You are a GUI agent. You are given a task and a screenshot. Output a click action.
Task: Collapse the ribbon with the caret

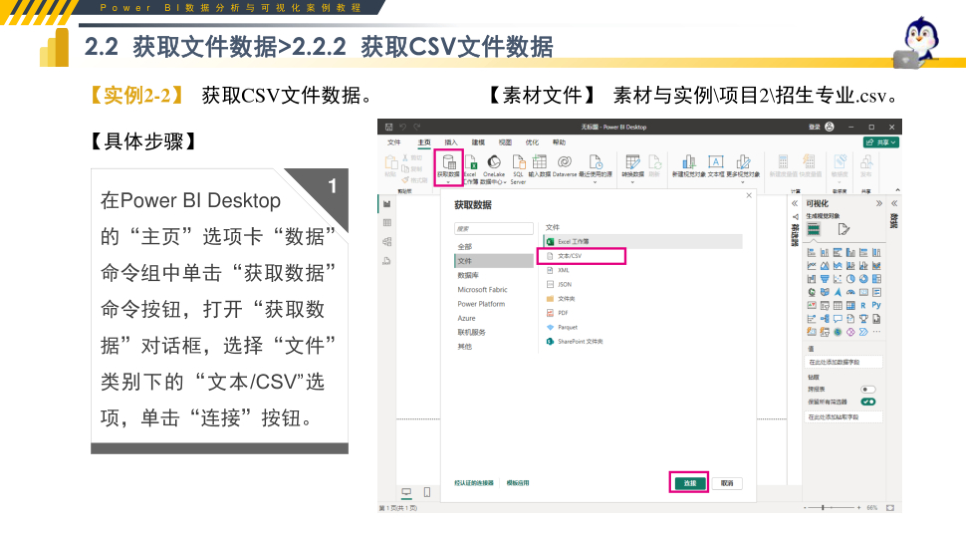897,190
